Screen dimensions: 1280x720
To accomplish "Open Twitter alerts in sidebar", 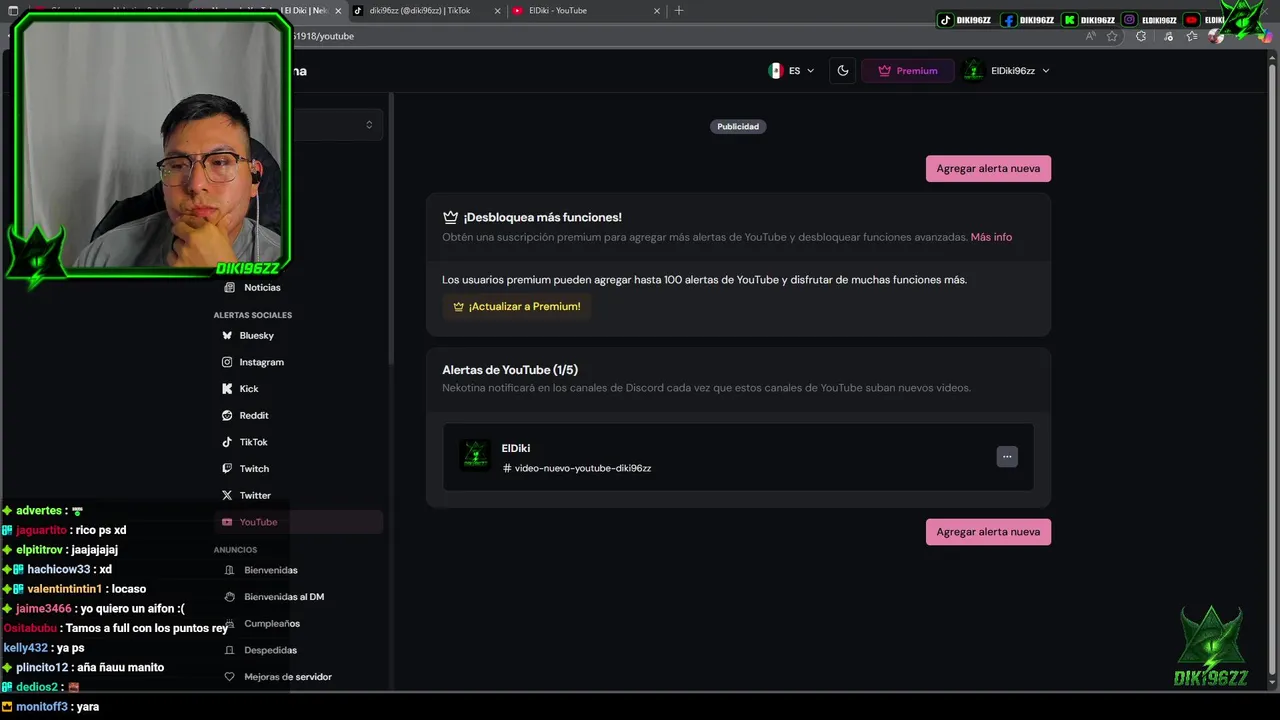I will click(x=298, y=495).
